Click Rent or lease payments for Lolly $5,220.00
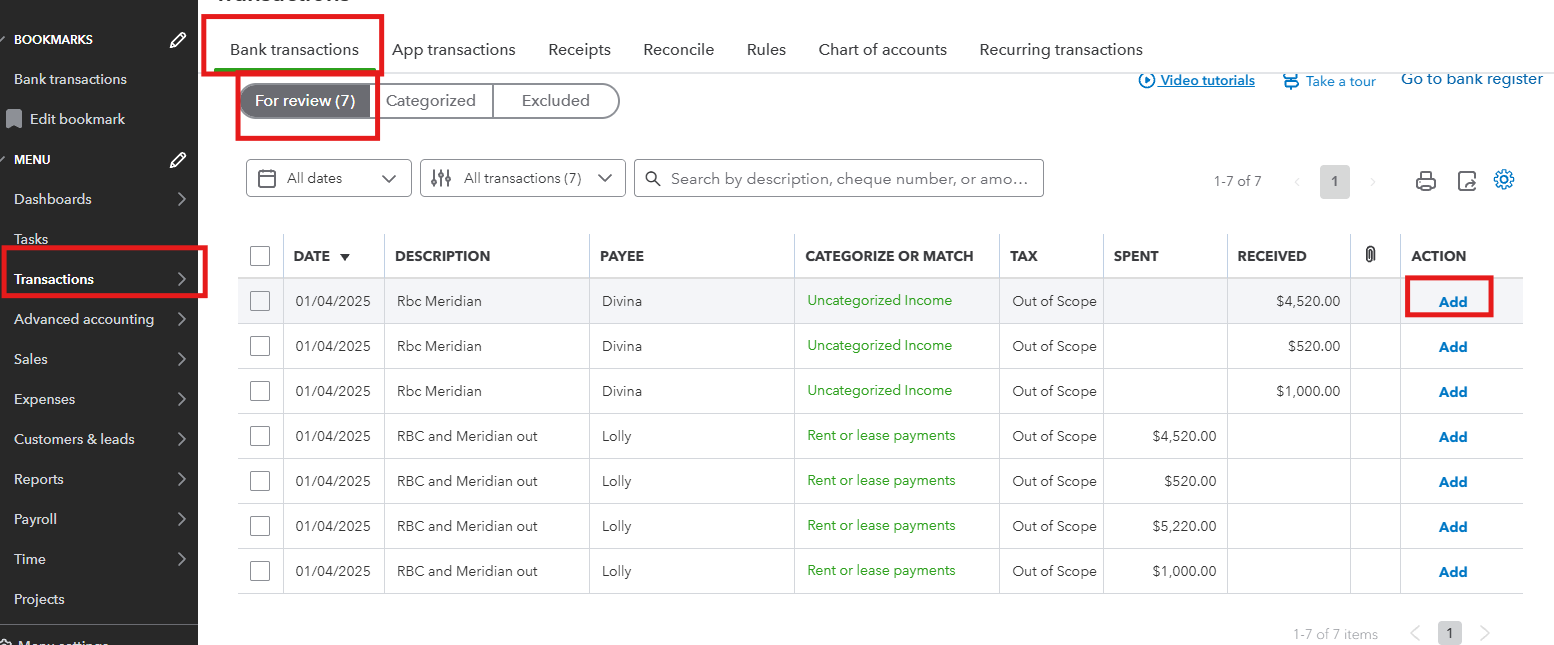Screen dimensions: 1554x645 point(881,525)
